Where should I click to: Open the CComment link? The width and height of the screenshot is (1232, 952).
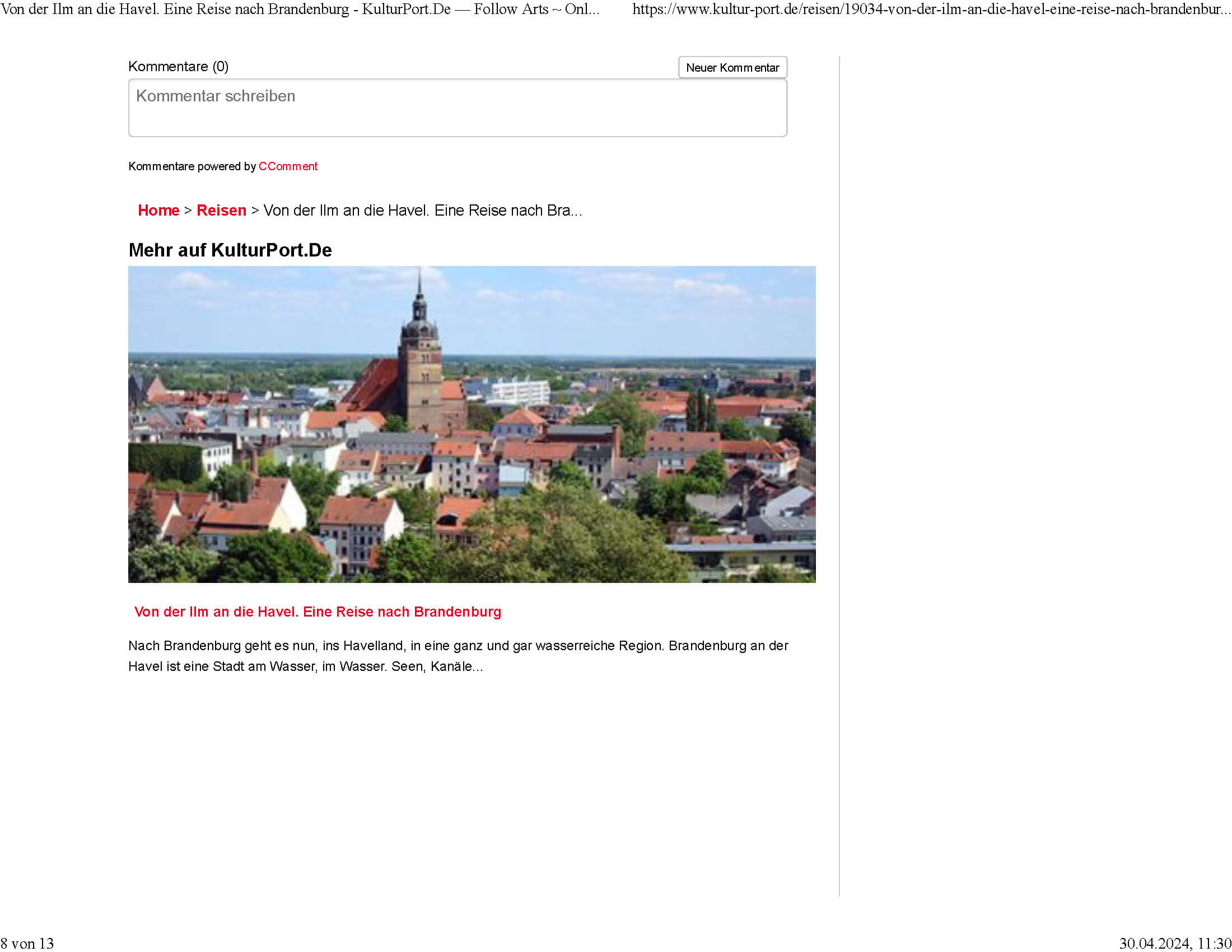pos(288,166)
